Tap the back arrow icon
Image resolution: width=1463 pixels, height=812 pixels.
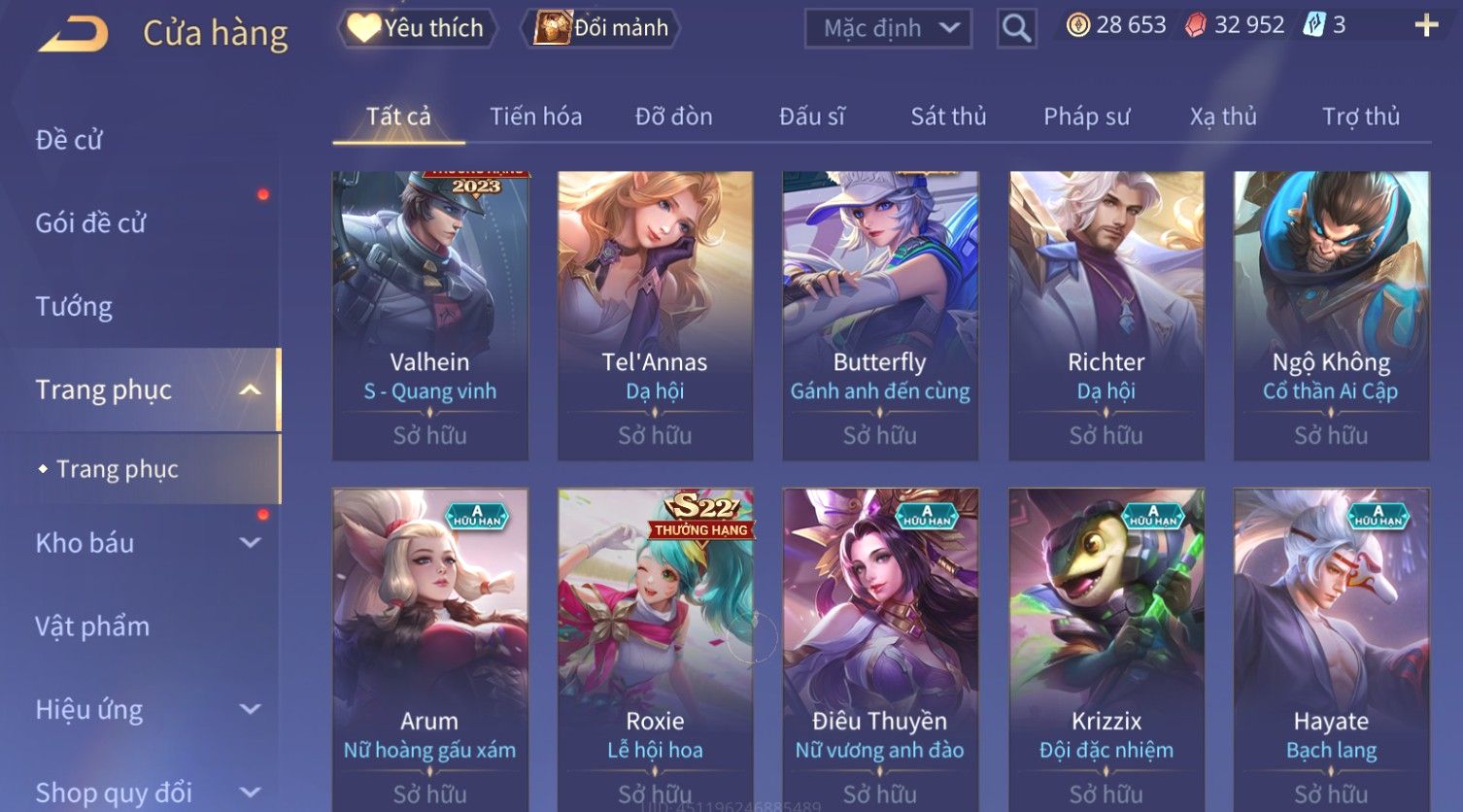pyautogui.click(x=73, y=34)
